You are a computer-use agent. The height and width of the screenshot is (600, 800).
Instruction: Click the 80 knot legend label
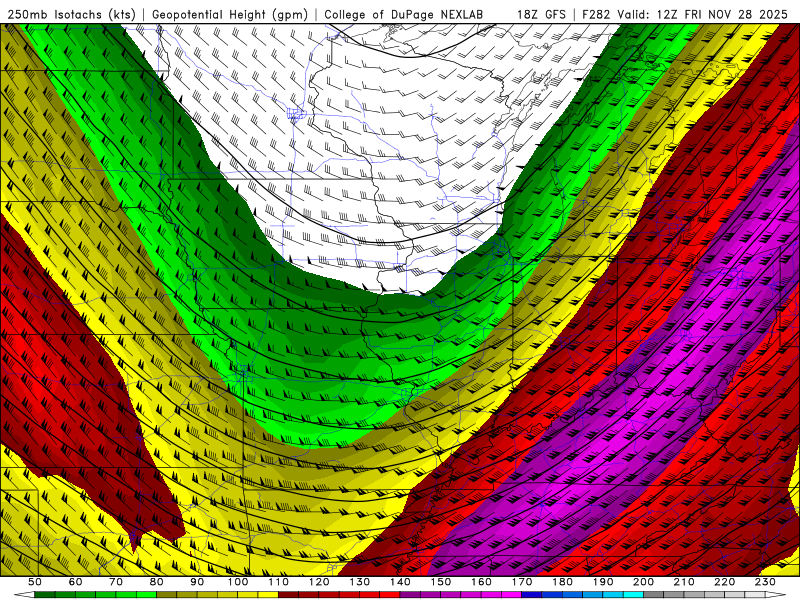point(157,582)
